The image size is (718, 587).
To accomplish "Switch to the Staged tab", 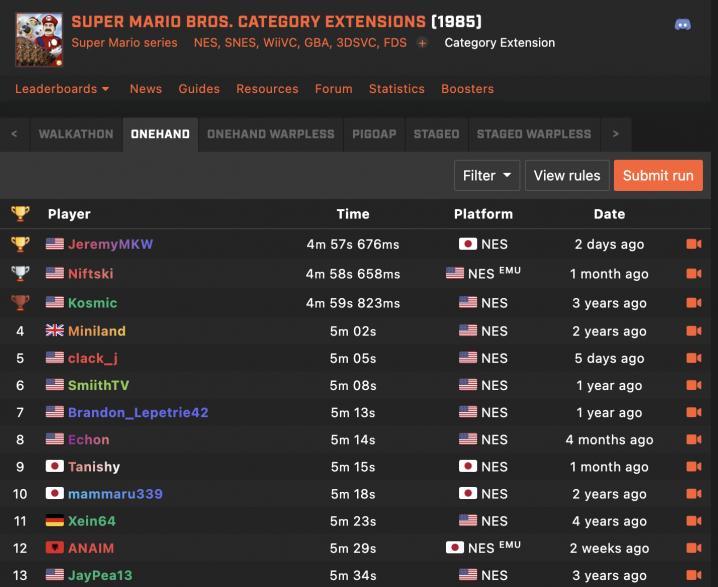I will pyautogui.click(x=436, y=134).
